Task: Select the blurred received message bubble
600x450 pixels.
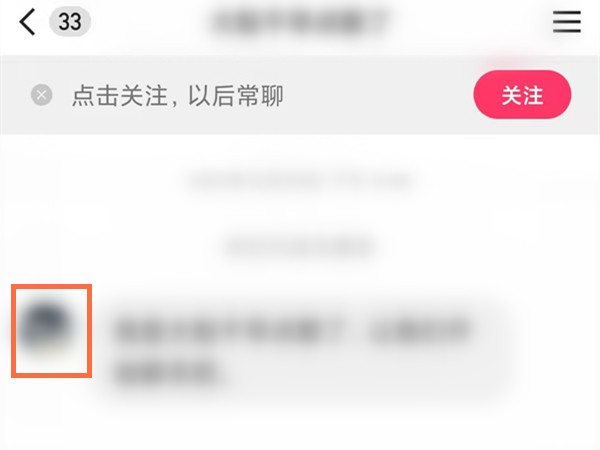Action: [x=306, y=350]
